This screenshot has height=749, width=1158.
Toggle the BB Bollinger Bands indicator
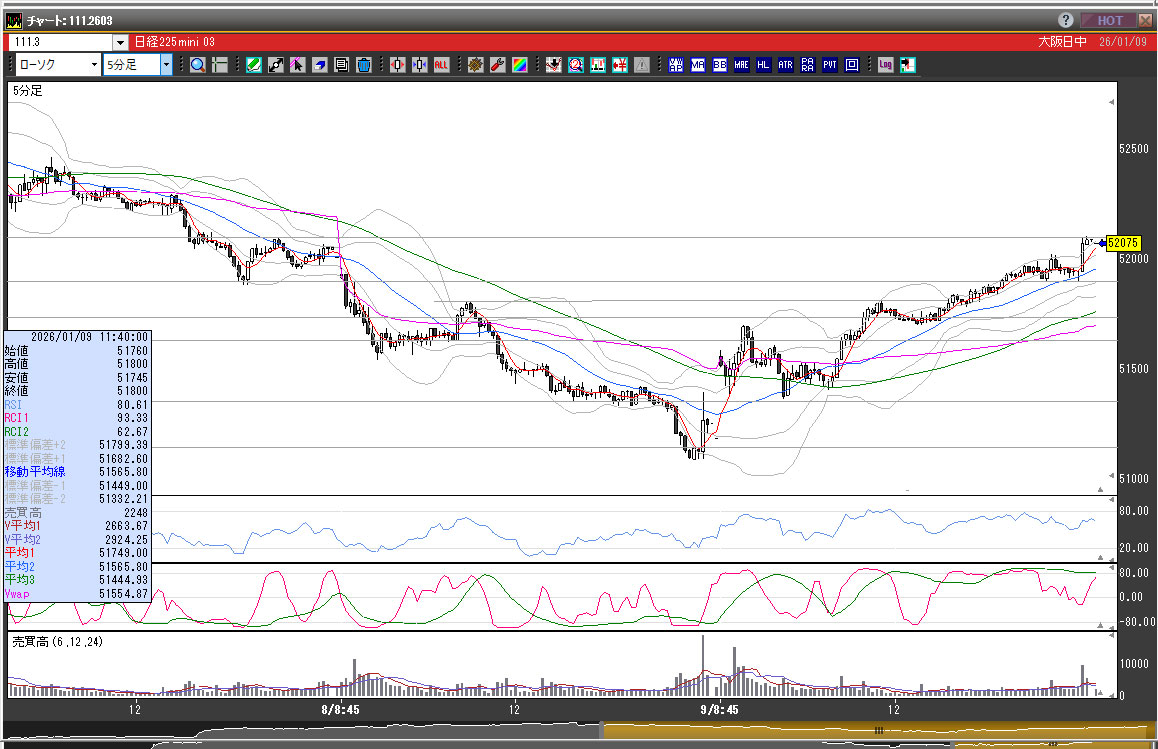(719, 65)
